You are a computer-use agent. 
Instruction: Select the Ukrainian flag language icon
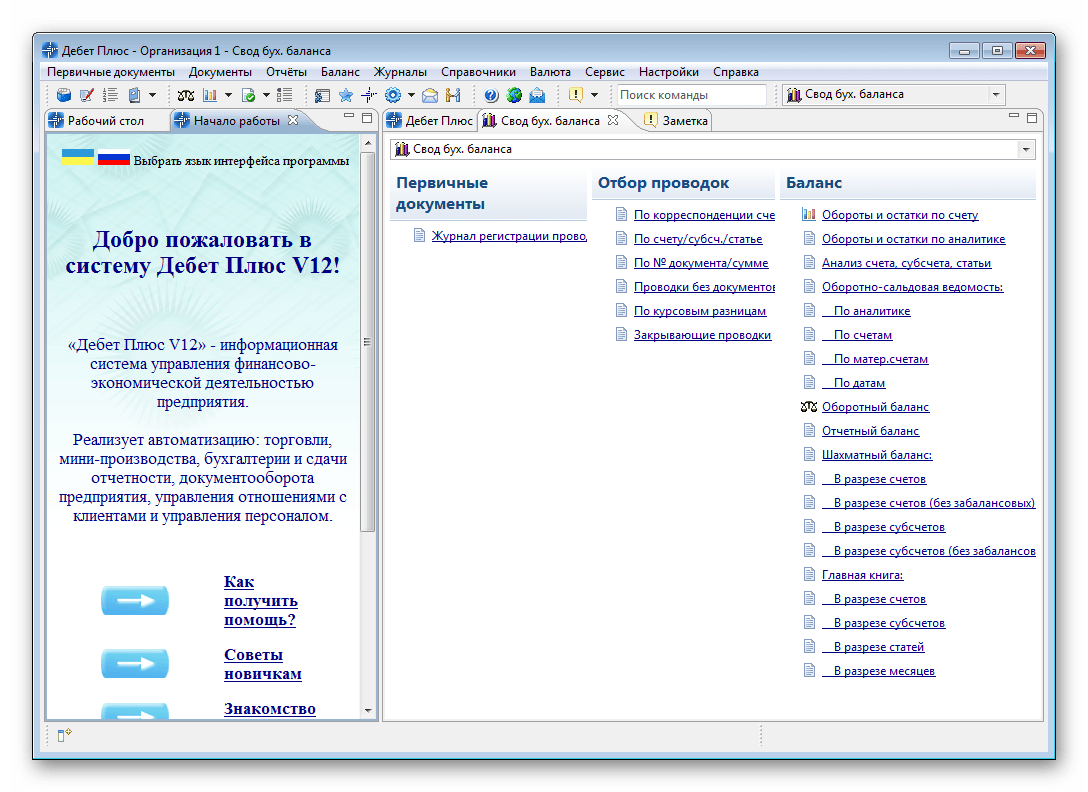78,157
